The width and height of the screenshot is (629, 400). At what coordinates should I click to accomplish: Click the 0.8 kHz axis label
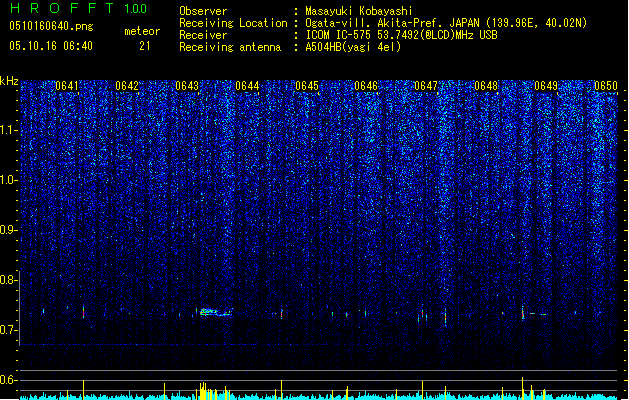click(x=8, y=280)
